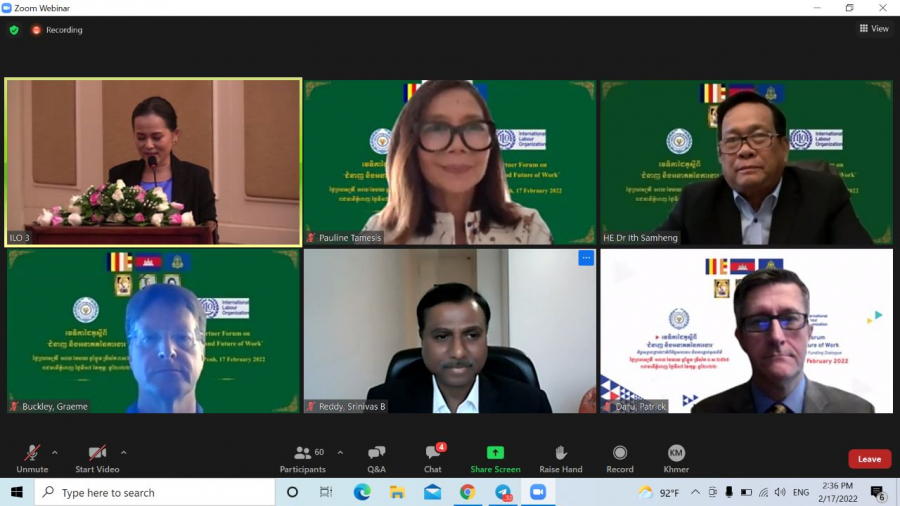
Task: Leave the webinar
Action: tap(869, 459)
